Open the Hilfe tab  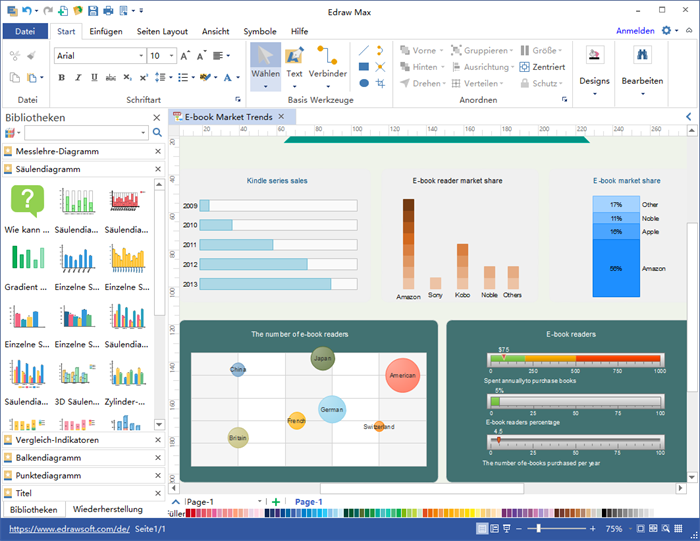300,31
